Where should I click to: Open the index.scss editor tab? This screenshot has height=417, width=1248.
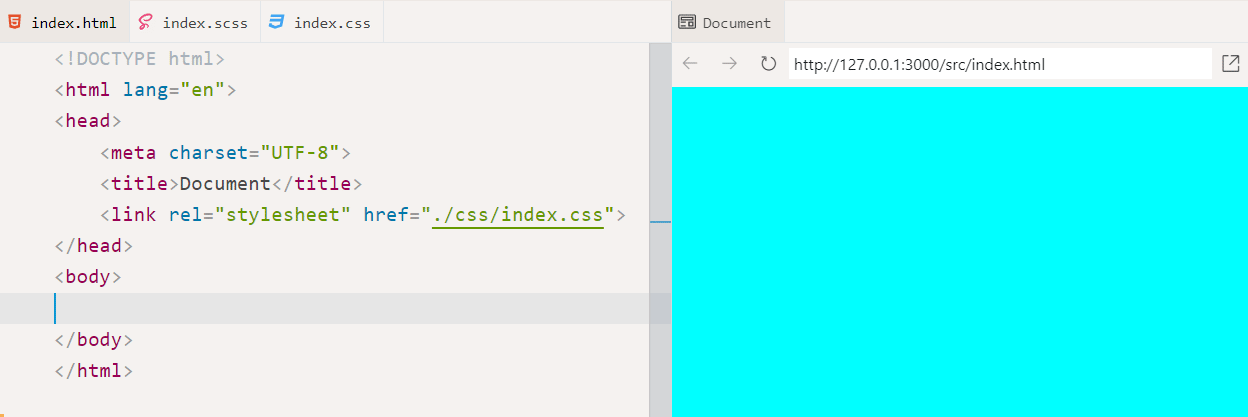[194, 22]
